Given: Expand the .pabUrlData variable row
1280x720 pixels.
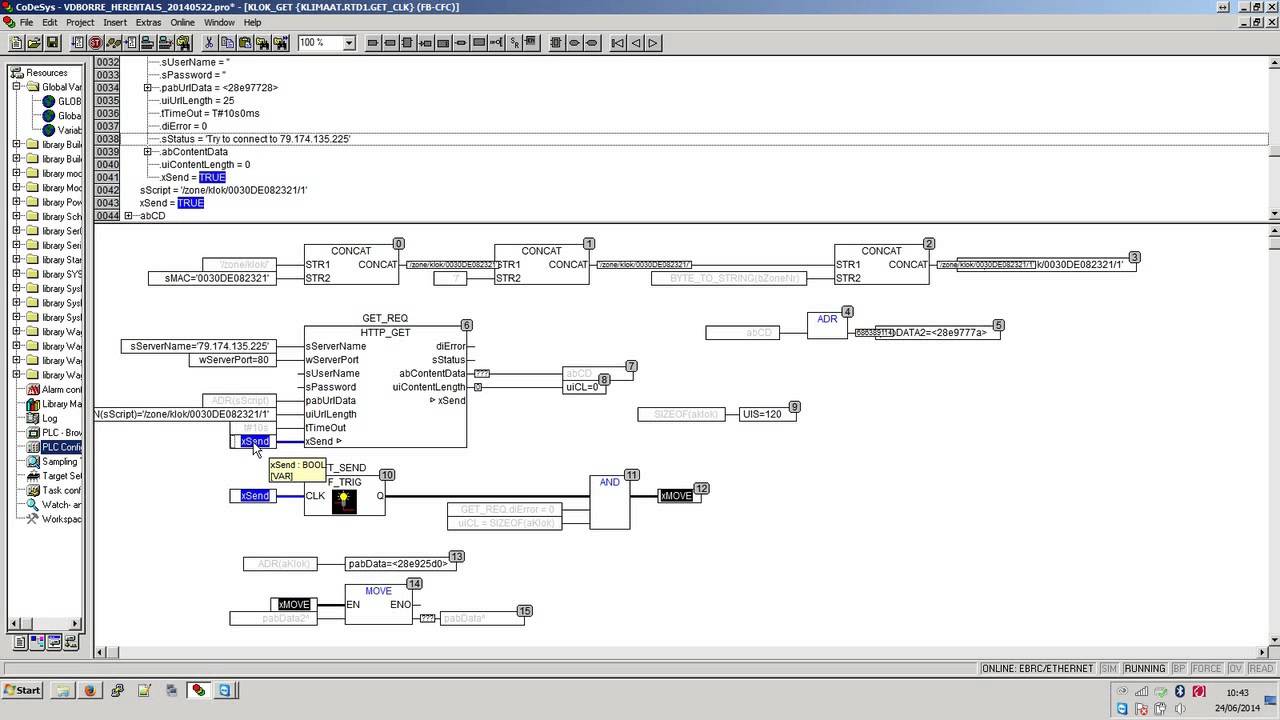Looking at the screenshot, I should click(x=147, y=88).
